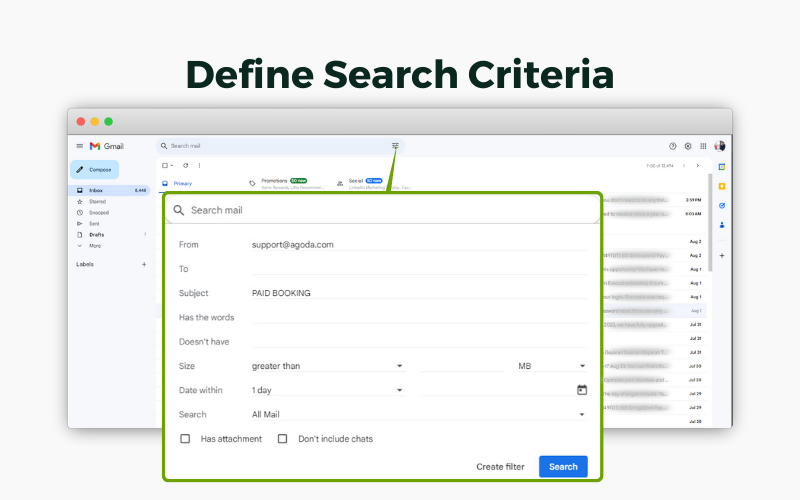Open the Settings gear icon
The height and width of the screenshot is (500, 800).
coord(688,146)
